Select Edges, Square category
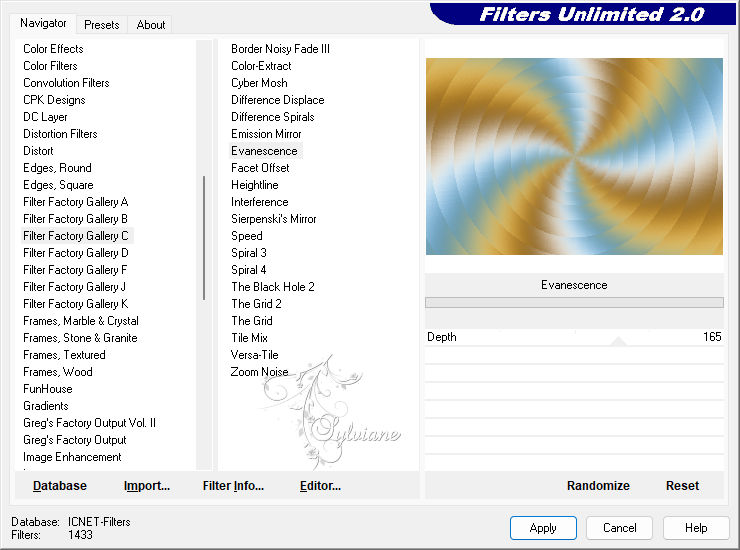 coord(59,185)
